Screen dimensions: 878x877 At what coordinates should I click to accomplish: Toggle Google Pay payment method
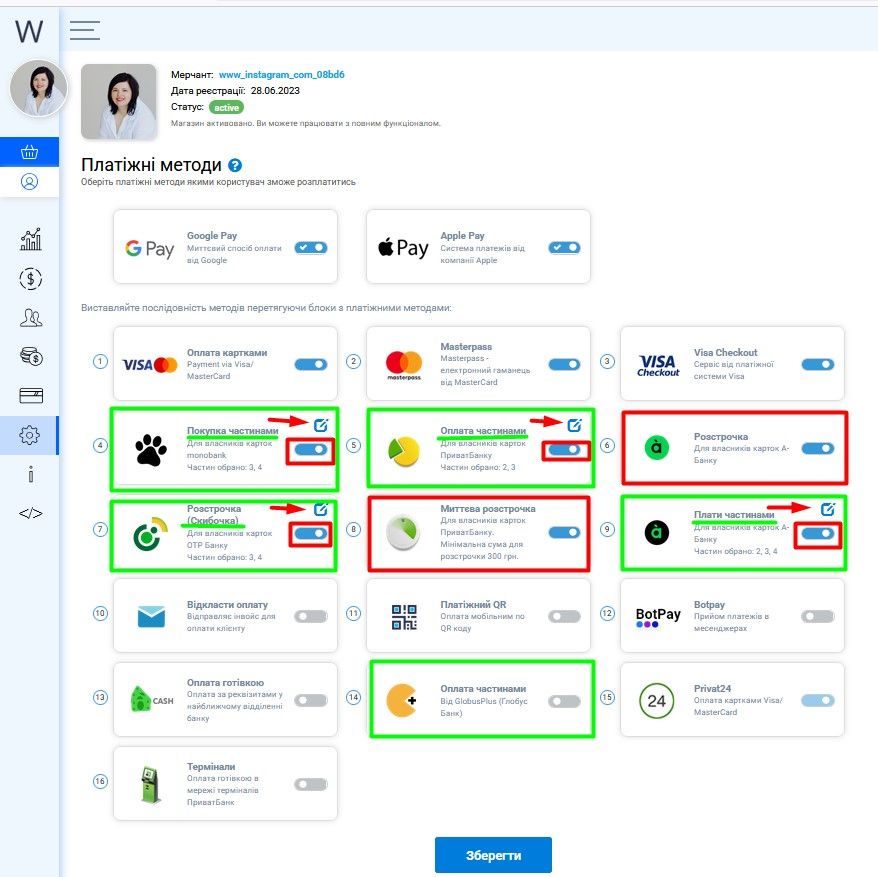click(x=311, y=248)
